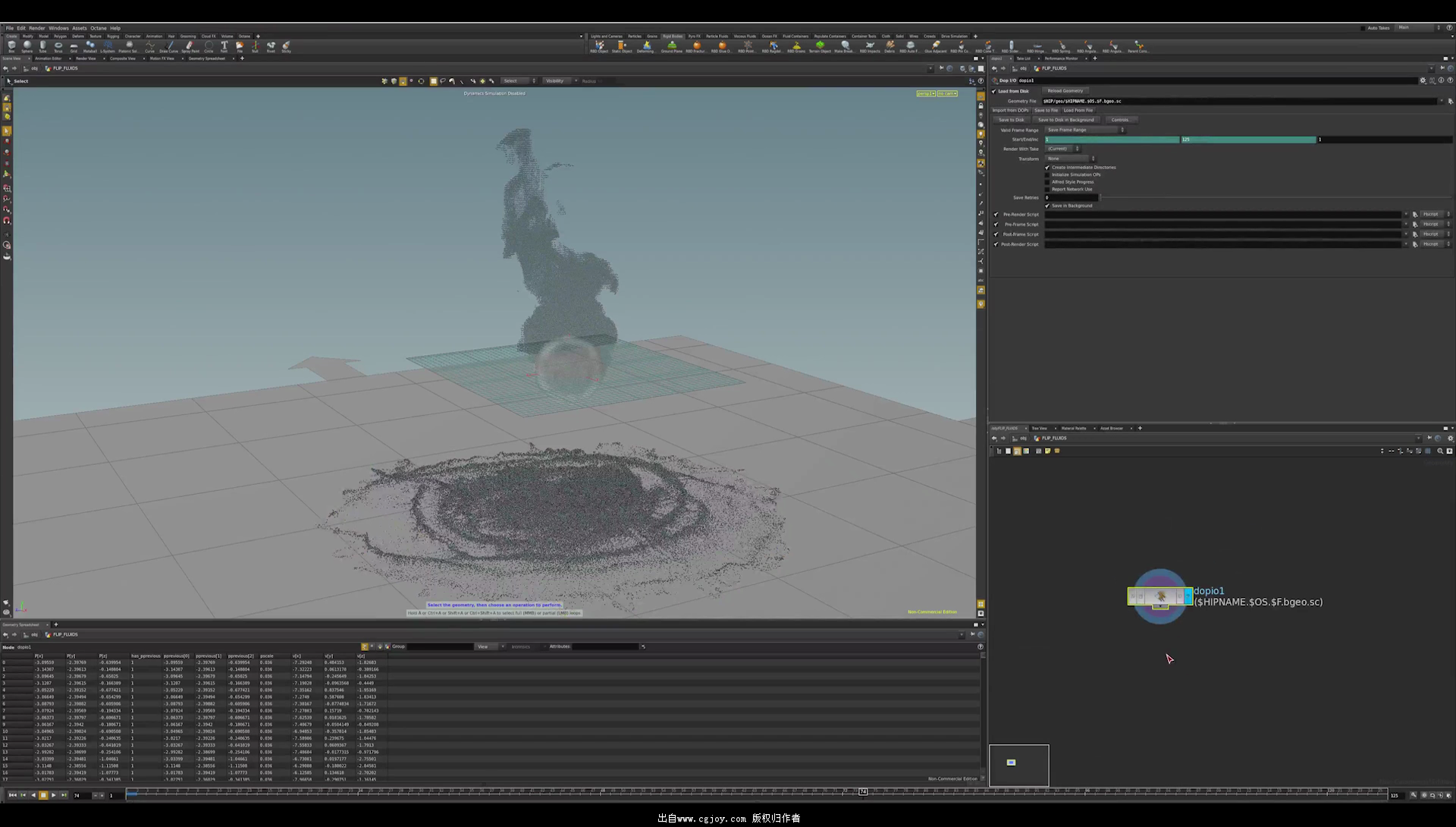Open Pre-Render Script Hscript language dropdown
This screenshot has width=1456, height=827.
pyautogui.click(x=1435, y=215)
